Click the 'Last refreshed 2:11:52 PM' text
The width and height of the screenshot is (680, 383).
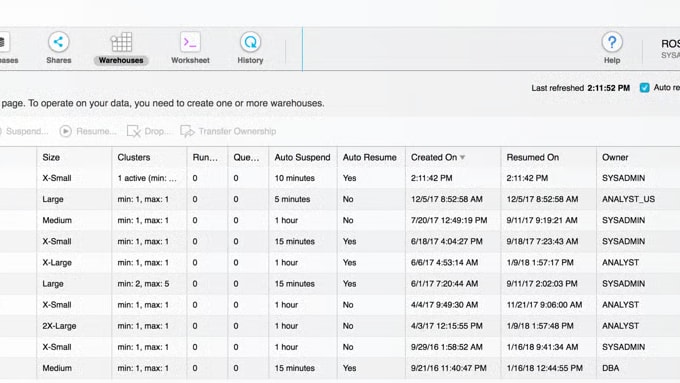[x=581, y=88]
